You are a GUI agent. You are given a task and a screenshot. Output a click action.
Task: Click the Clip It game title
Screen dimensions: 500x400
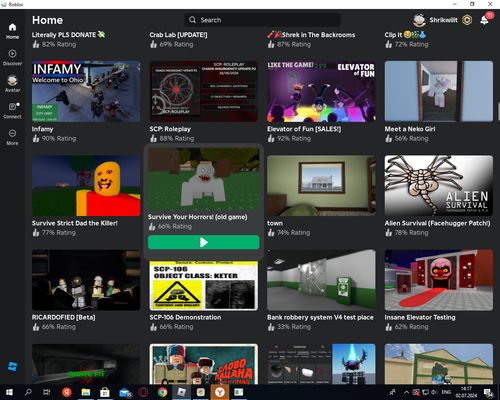tap(405, 35)
